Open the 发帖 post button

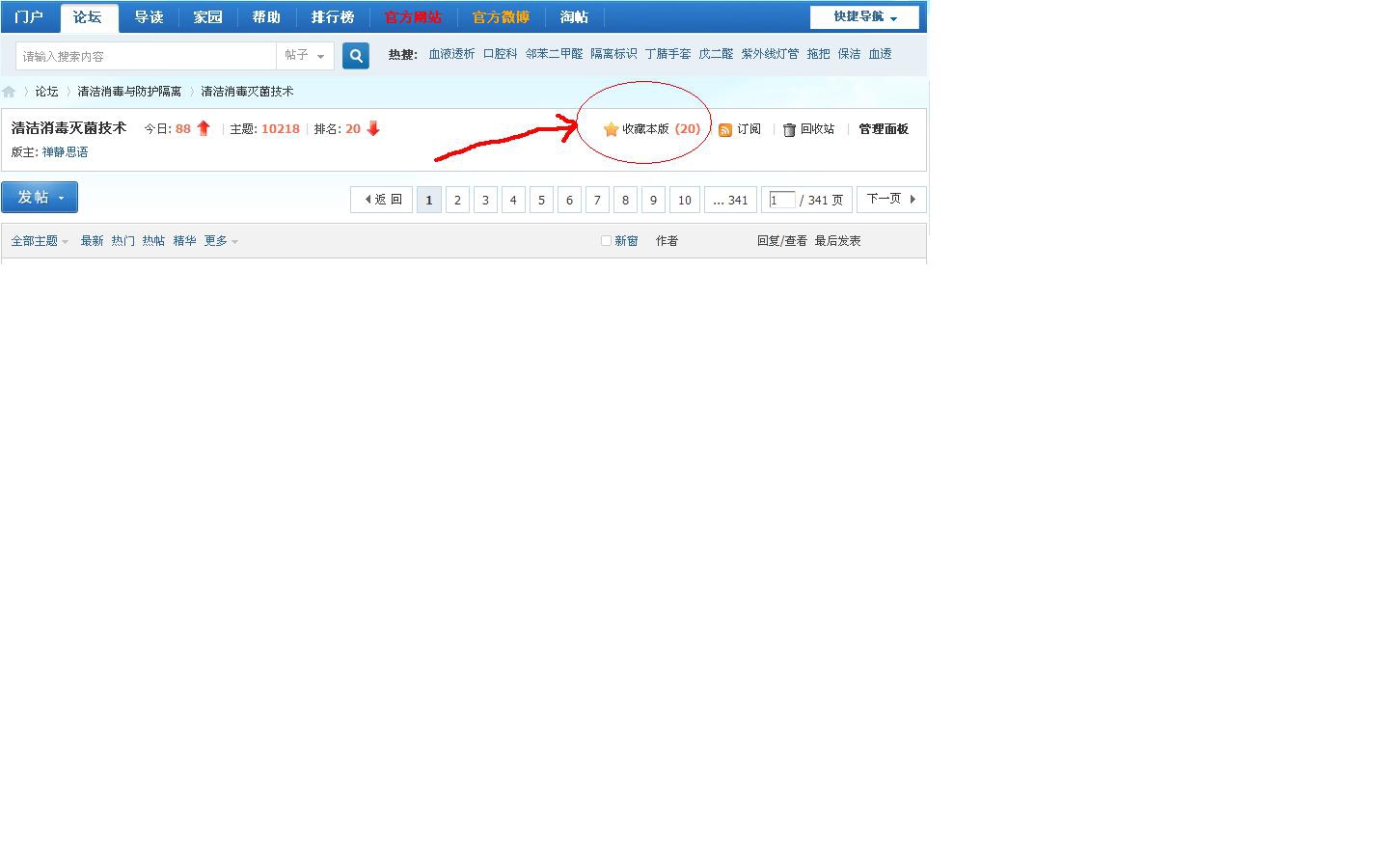40,197
